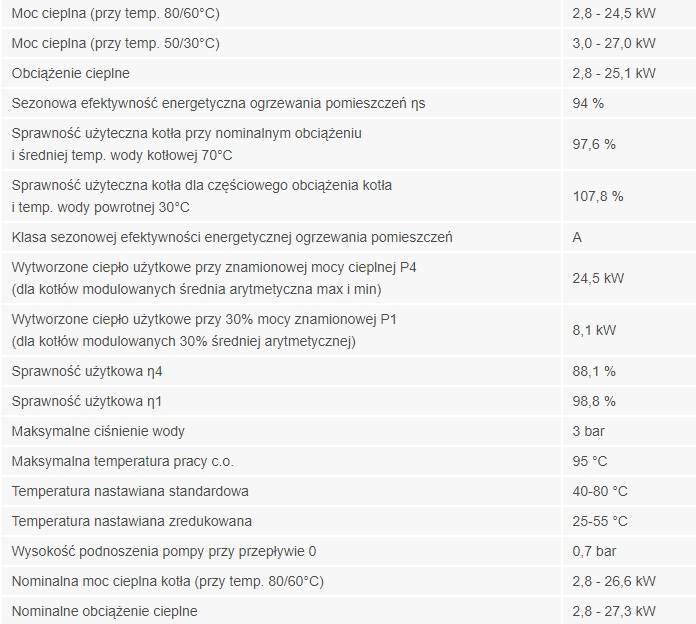Select 'Nominalna moc cieplna kotła' row label
Image resolution: width=696 pixels, height=624 pixels.
point(167,581)
